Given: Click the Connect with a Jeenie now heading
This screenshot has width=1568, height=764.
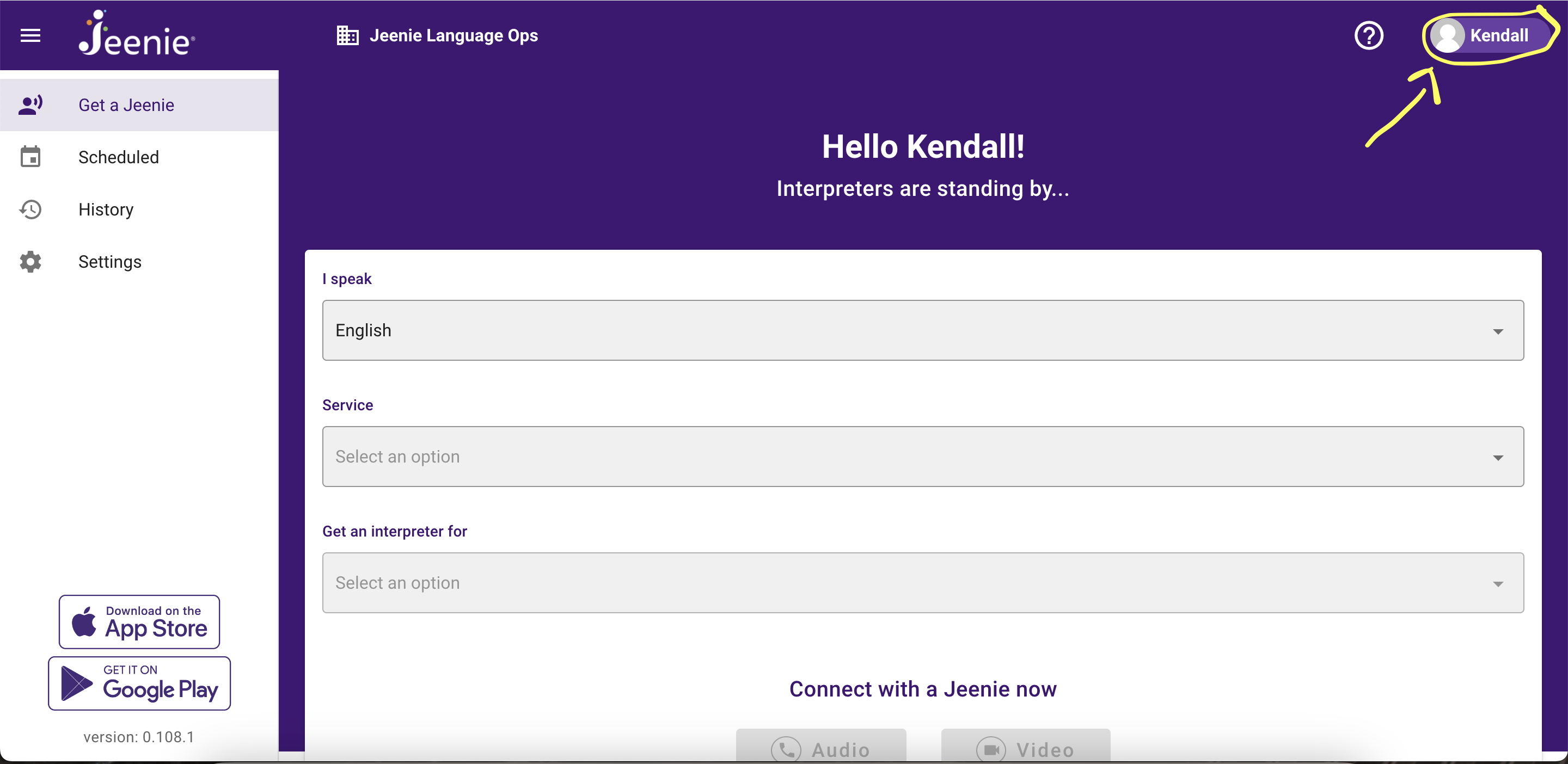Looking at the screenshot, I should click(923, 689).
